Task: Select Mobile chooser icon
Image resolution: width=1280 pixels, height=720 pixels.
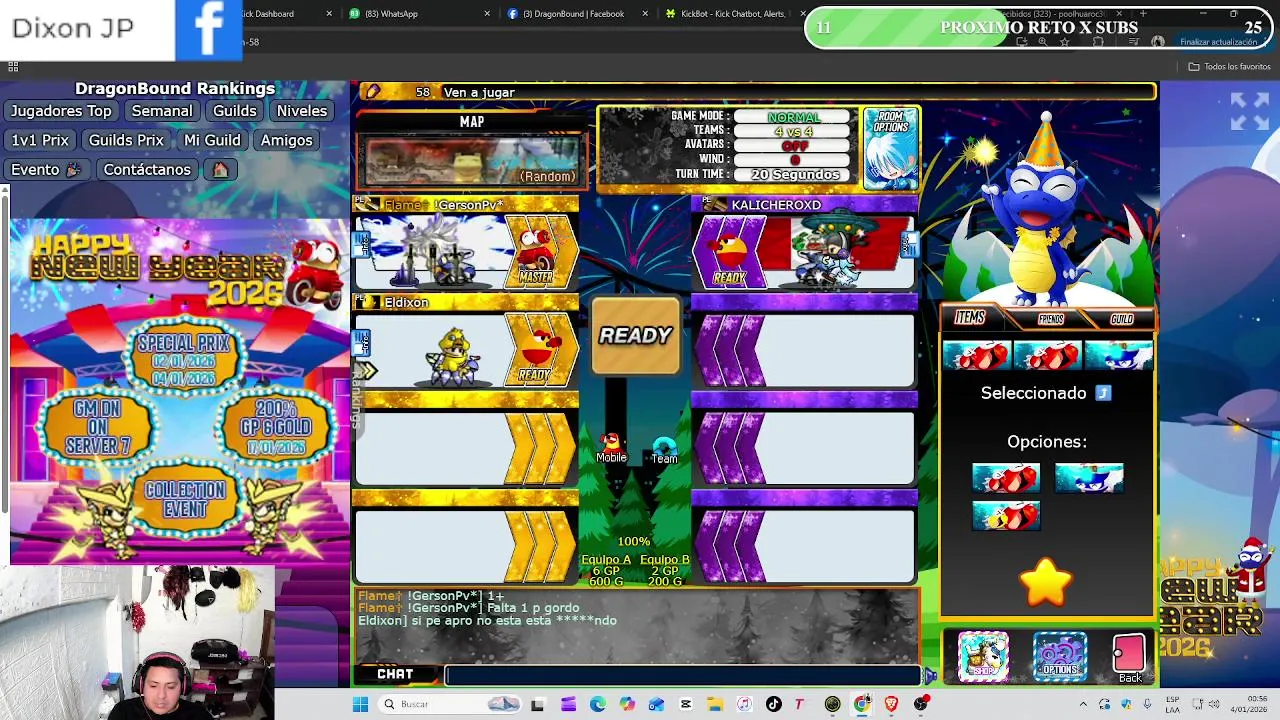Action: 611,446
